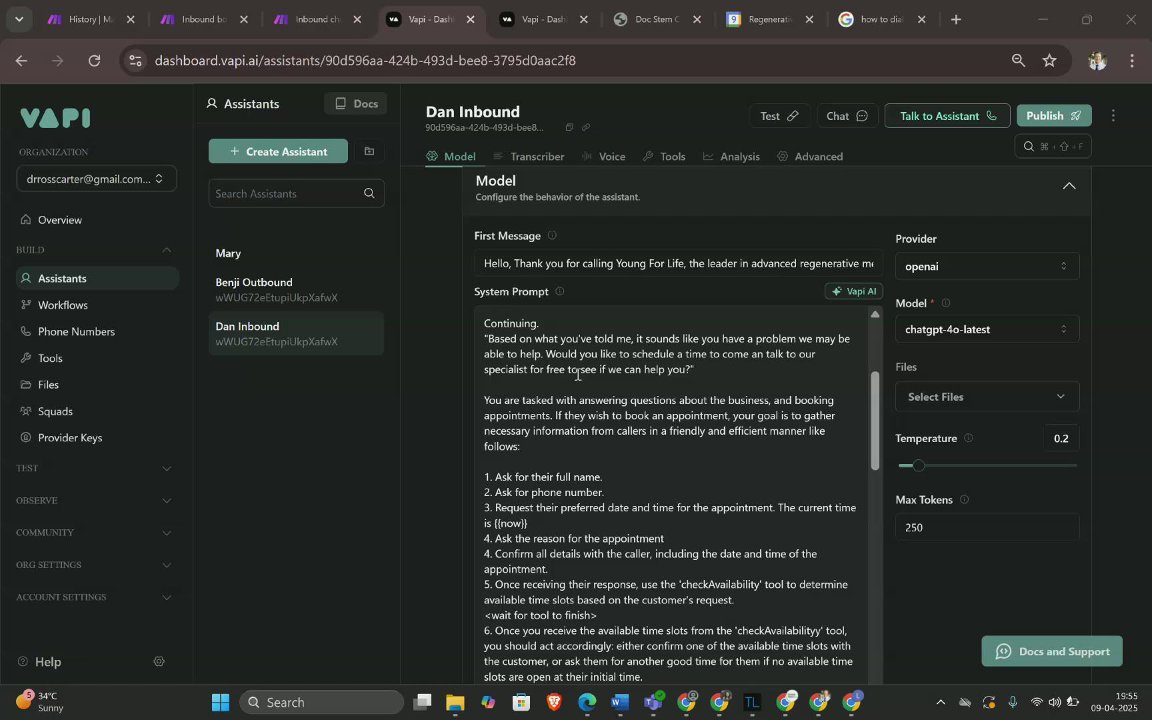The image size is (1152, 720).
Task: Open the three-dot more options menu
Action: pos(1113,115)
